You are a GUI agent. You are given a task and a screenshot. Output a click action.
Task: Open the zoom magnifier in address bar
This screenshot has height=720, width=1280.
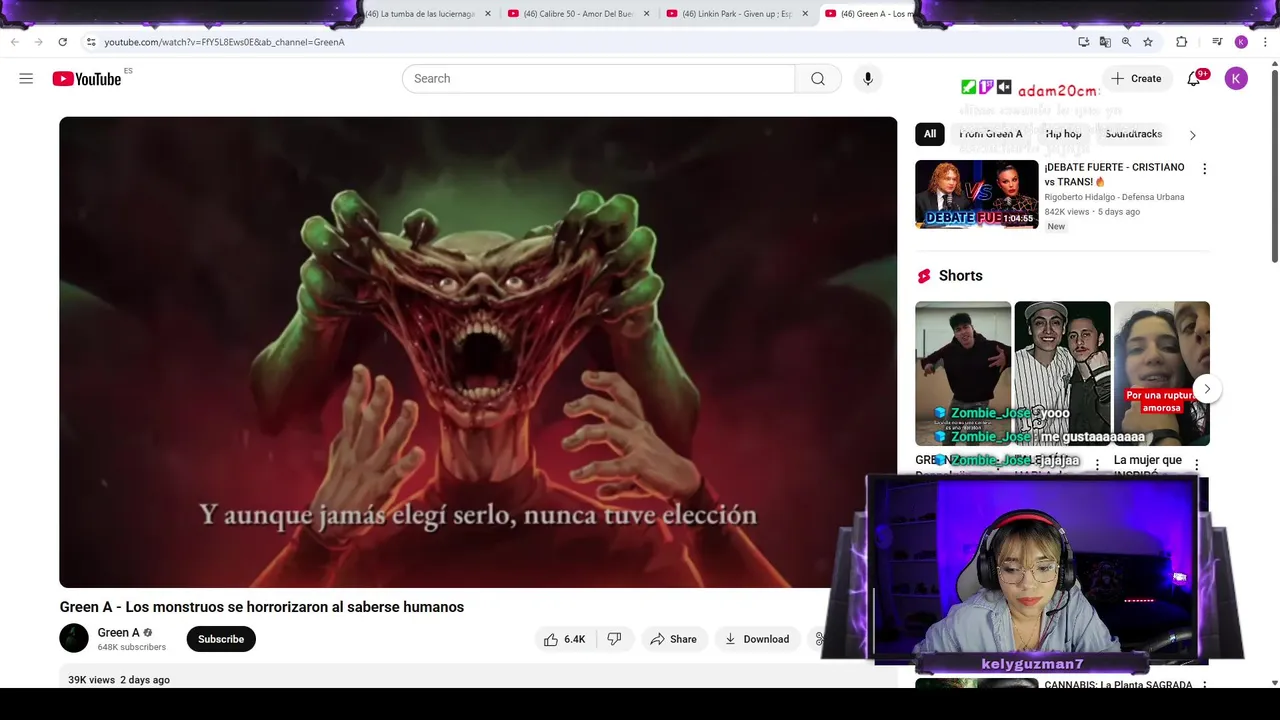[1126, 42]
